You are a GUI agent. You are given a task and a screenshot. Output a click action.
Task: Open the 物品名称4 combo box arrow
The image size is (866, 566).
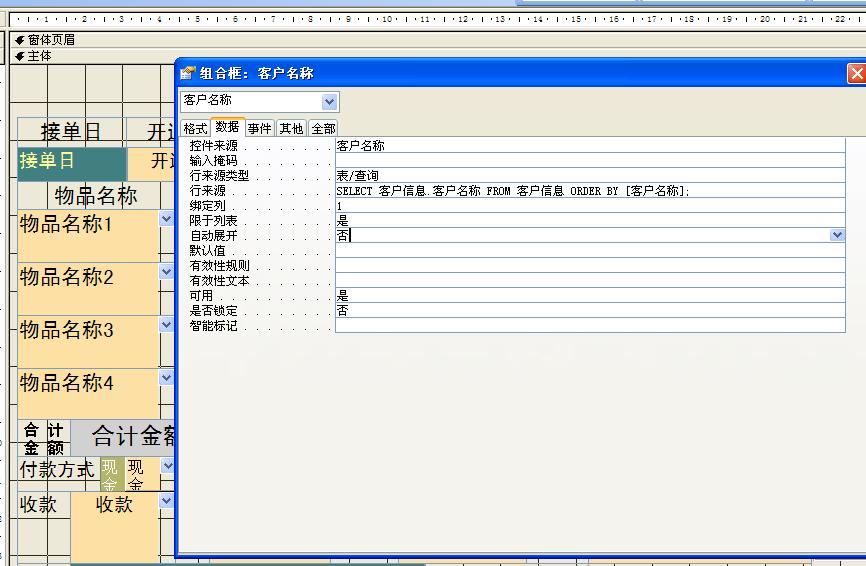click(x=166, y=378)
